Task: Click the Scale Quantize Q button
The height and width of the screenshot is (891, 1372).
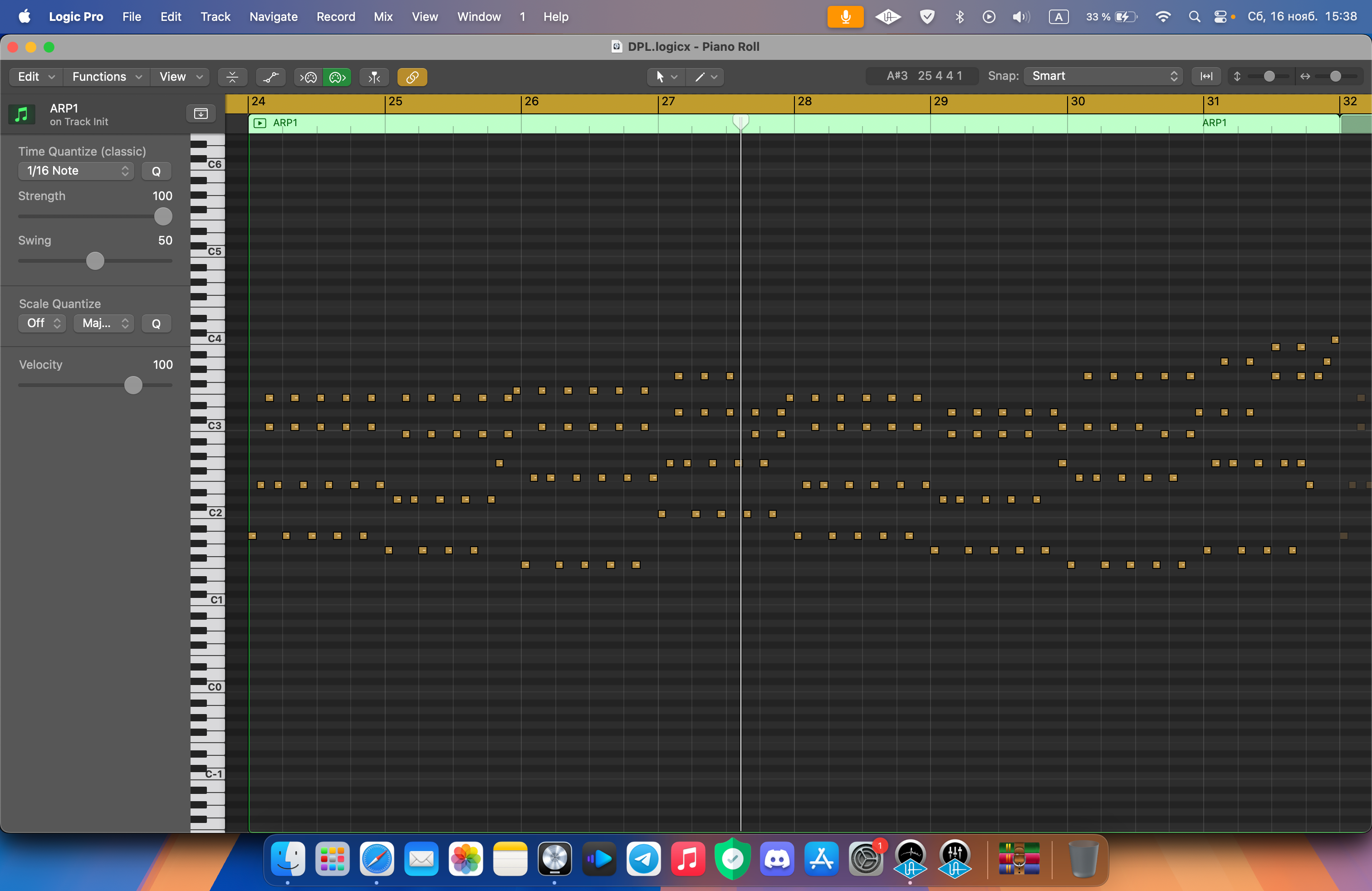Action: [x=156, y=323]
